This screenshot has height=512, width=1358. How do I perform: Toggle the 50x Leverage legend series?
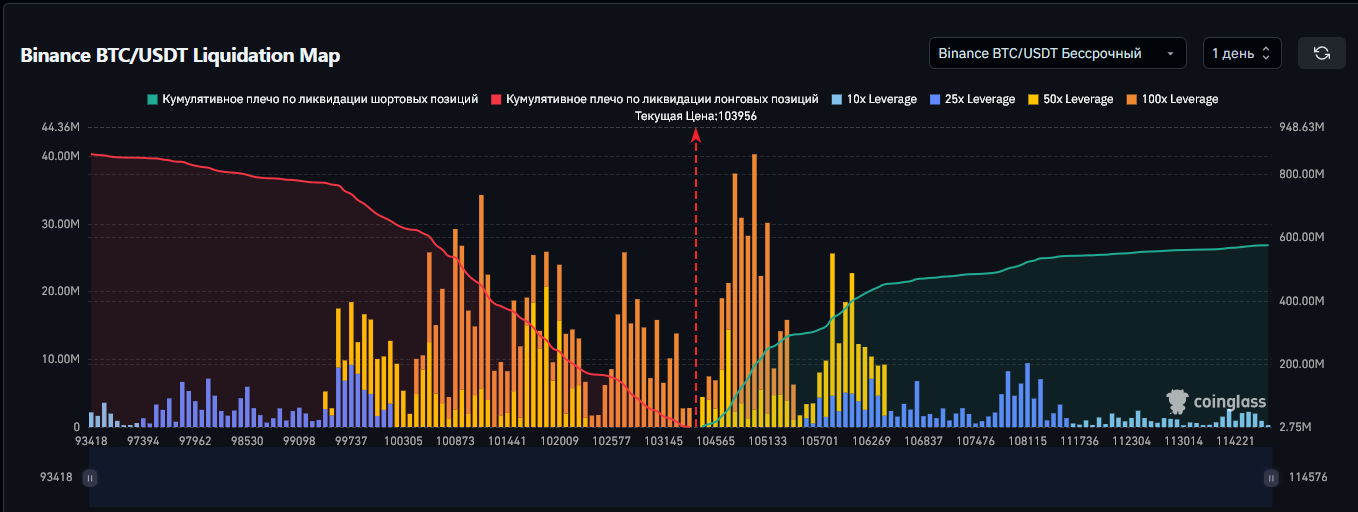(1070, 99)
